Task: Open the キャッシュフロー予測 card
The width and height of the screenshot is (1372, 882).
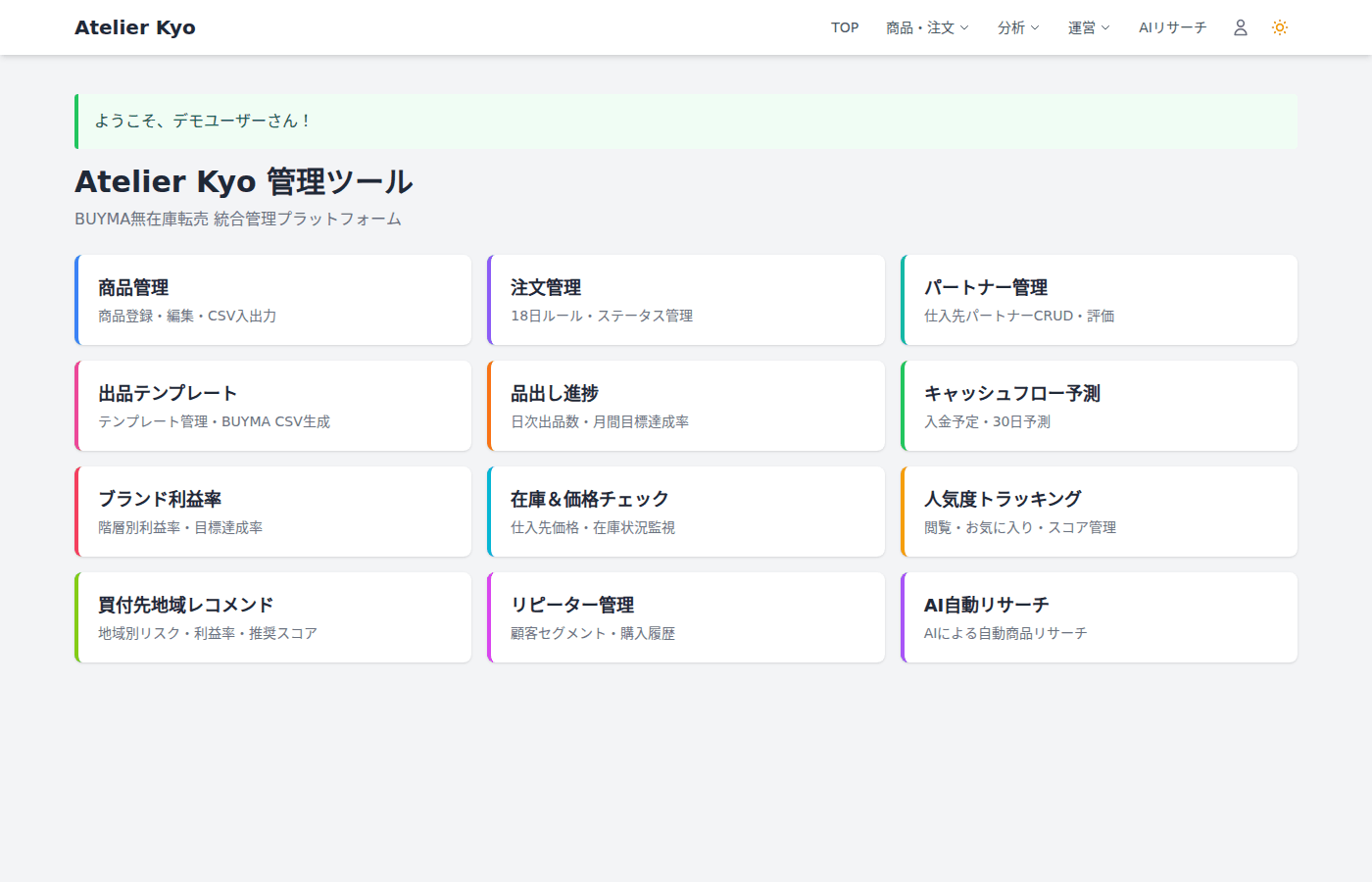Action: tap(1099, 406)
